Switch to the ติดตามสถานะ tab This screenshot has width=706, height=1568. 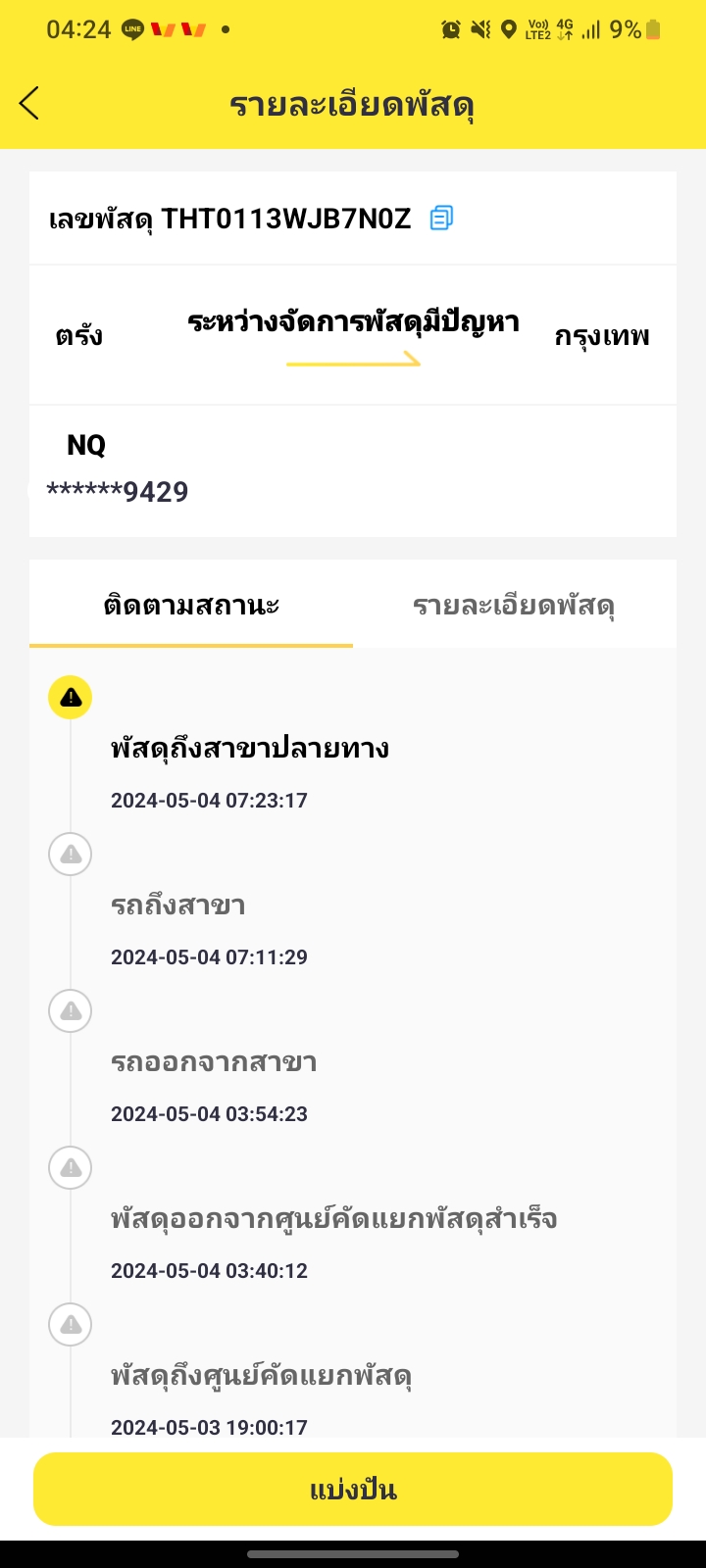[191, 605]
